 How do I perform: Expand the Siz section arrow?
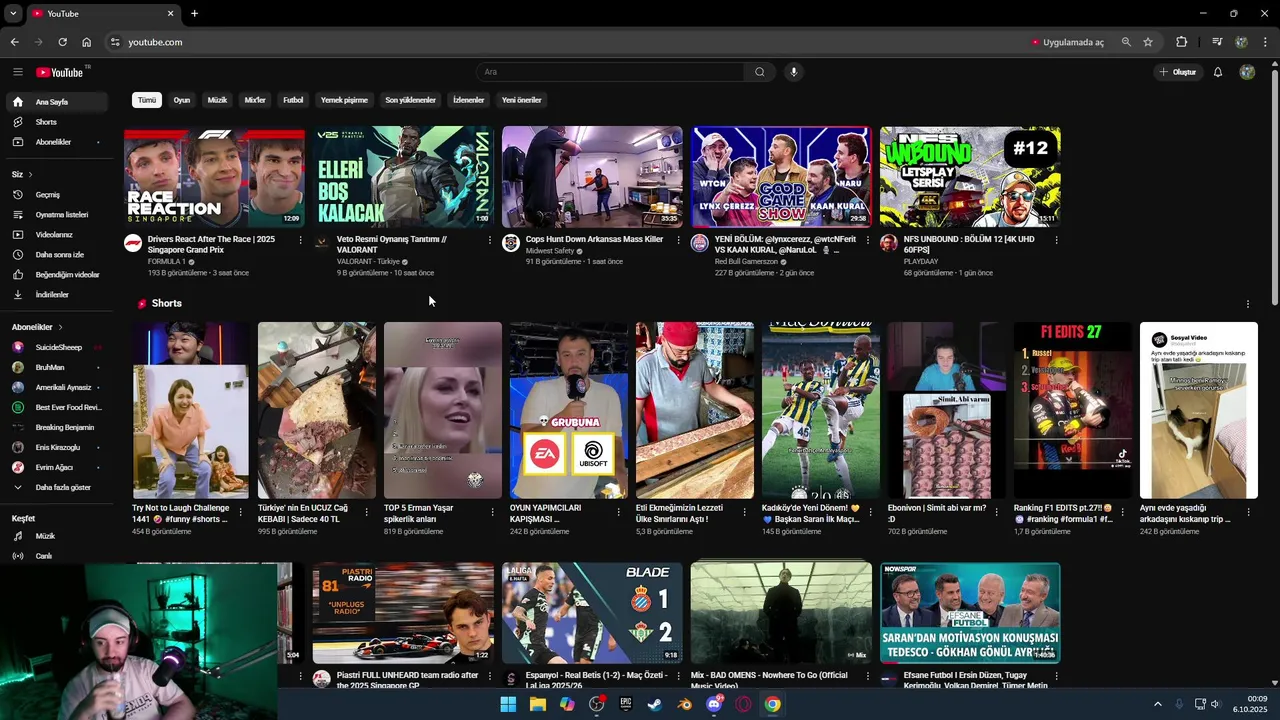(31, 175)
